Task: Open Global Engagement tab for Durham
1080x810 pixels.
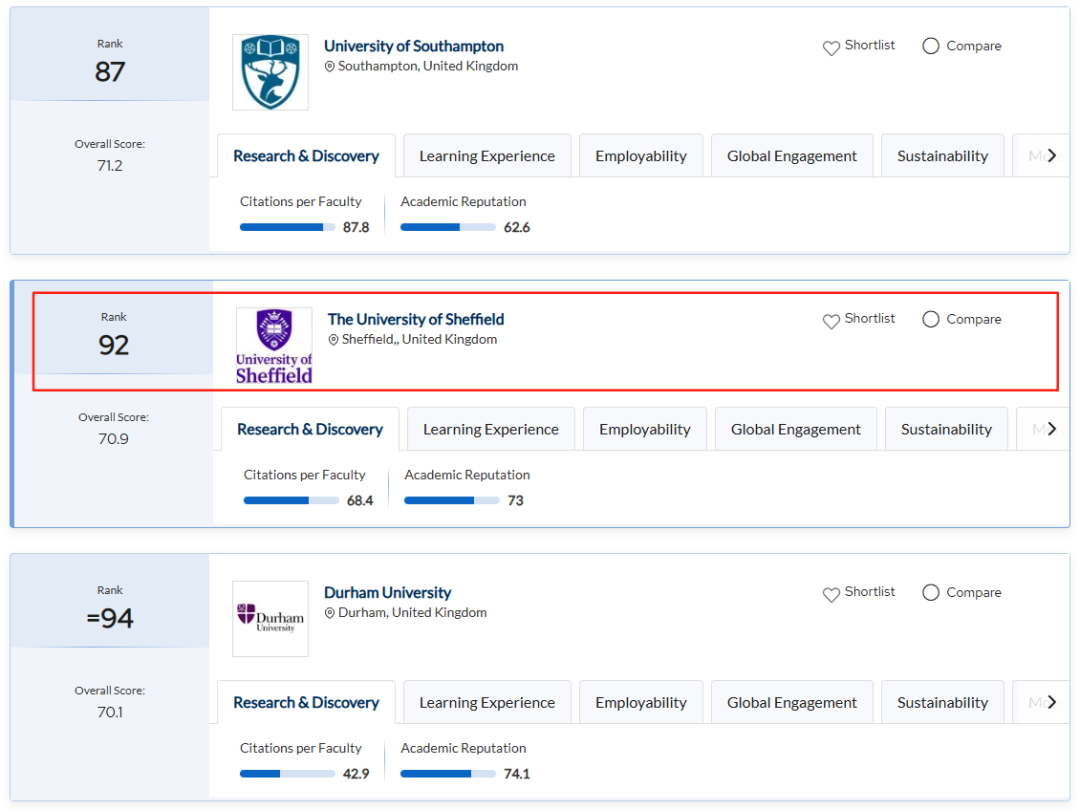Action: point(792,702)
